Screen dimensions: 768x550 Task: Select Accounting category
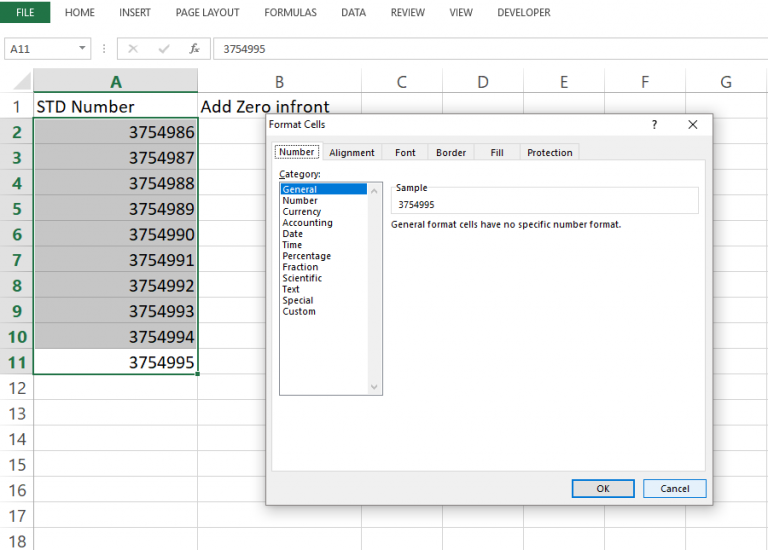[323, 222]
